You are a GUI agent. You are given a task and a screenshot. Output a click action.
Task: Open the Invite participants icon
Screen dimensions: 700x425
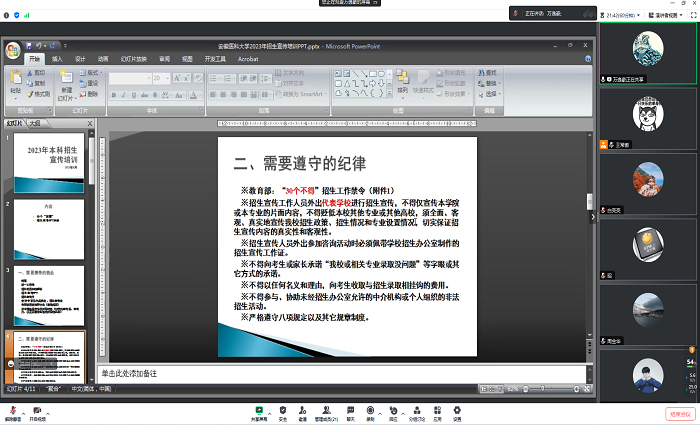point(305,410)
